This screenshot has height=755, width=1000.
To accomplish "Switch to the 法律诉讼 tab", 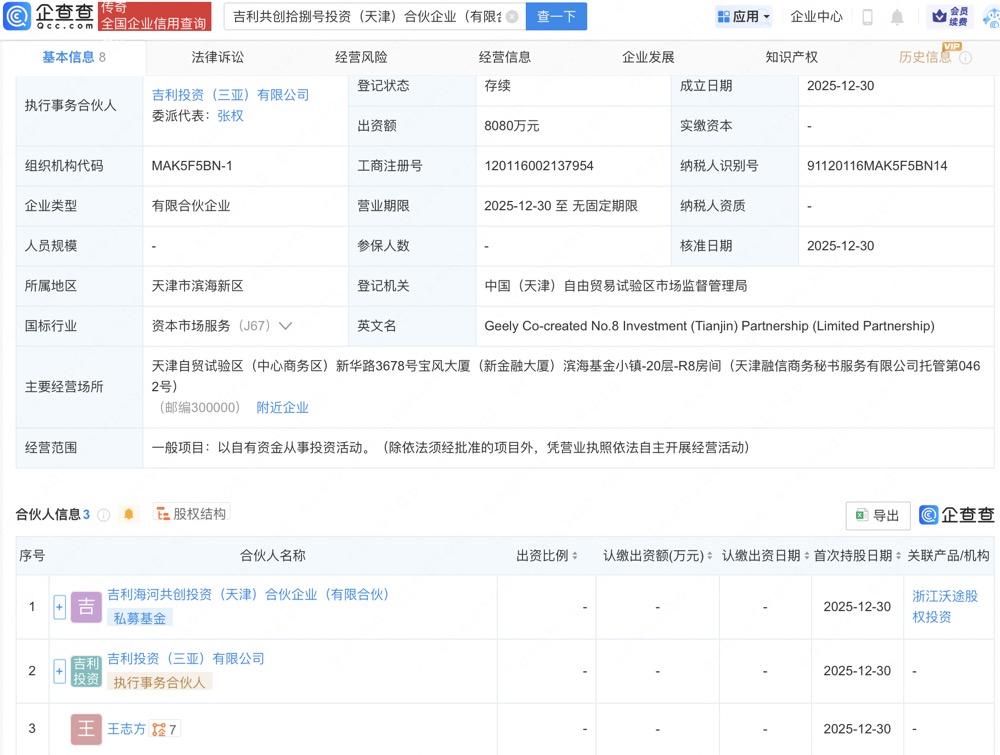I will [x=217, y=57].
